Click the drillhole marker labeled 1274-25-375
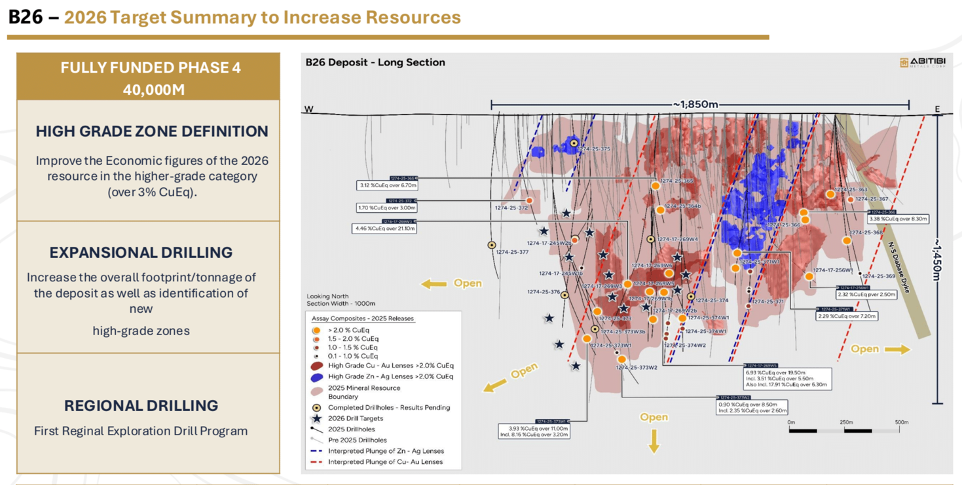 click(574, 144)
